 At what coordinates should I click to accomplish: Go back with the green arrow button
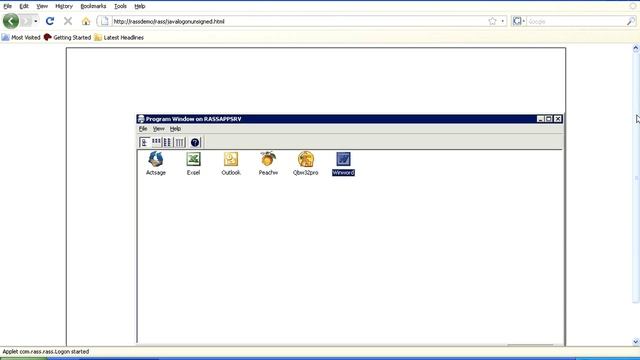pyautogui.click(x=11, y=21)
